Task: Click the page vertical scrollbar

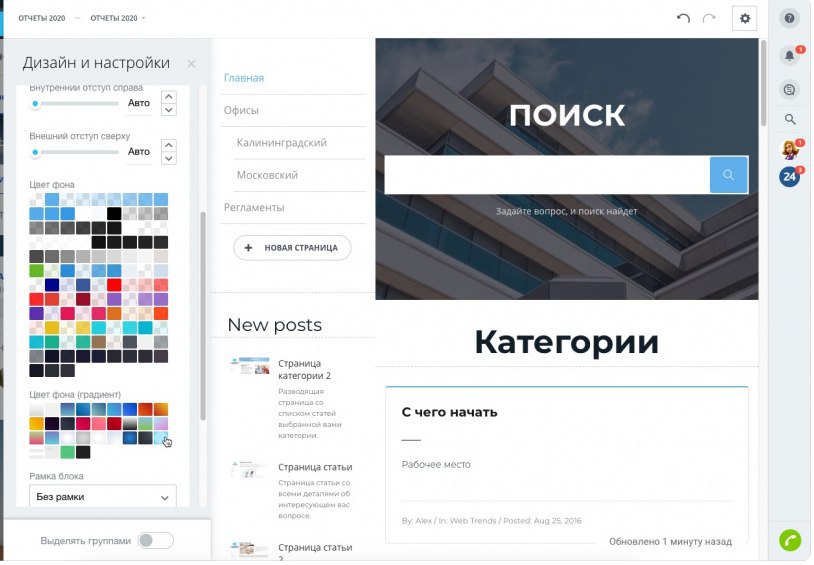Action: point(763,83)
